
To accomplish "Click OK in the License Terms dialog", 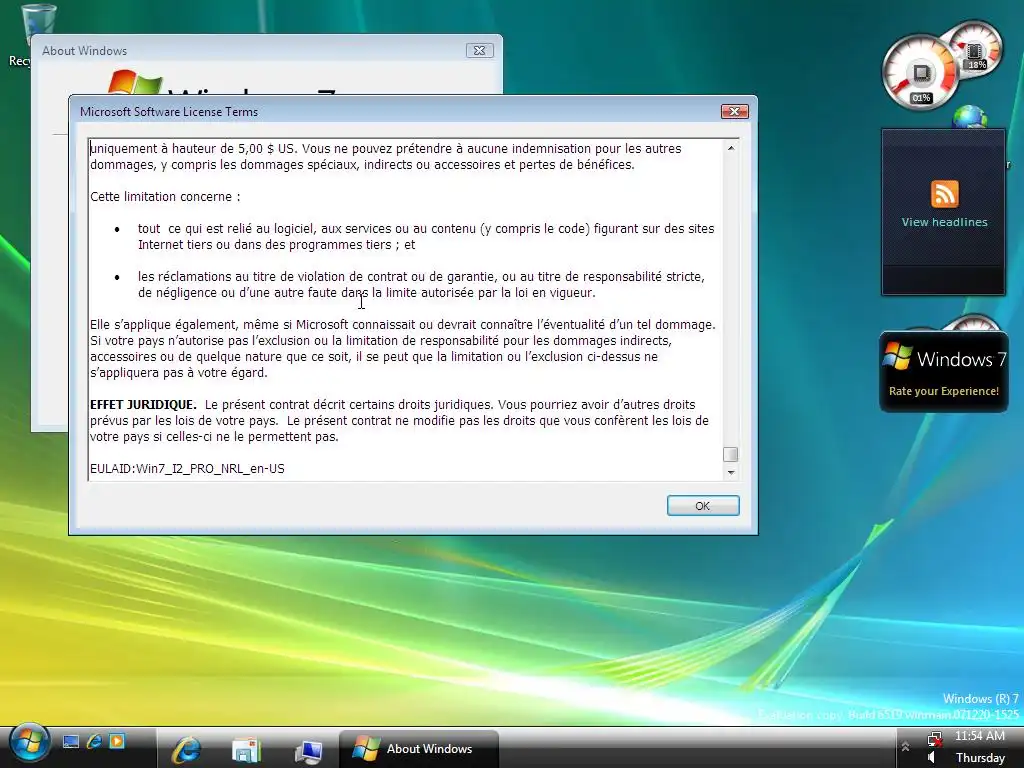I will [703, 505].
